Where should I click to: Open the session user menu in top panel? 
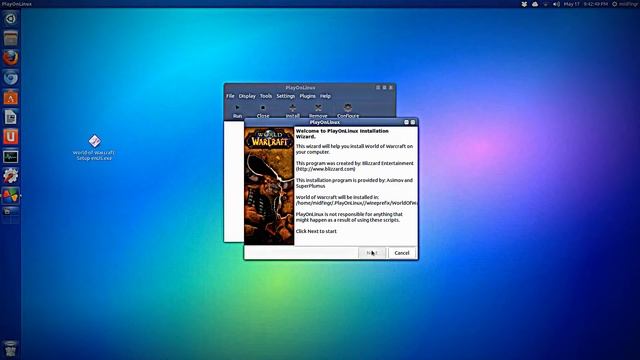(625, 4)
